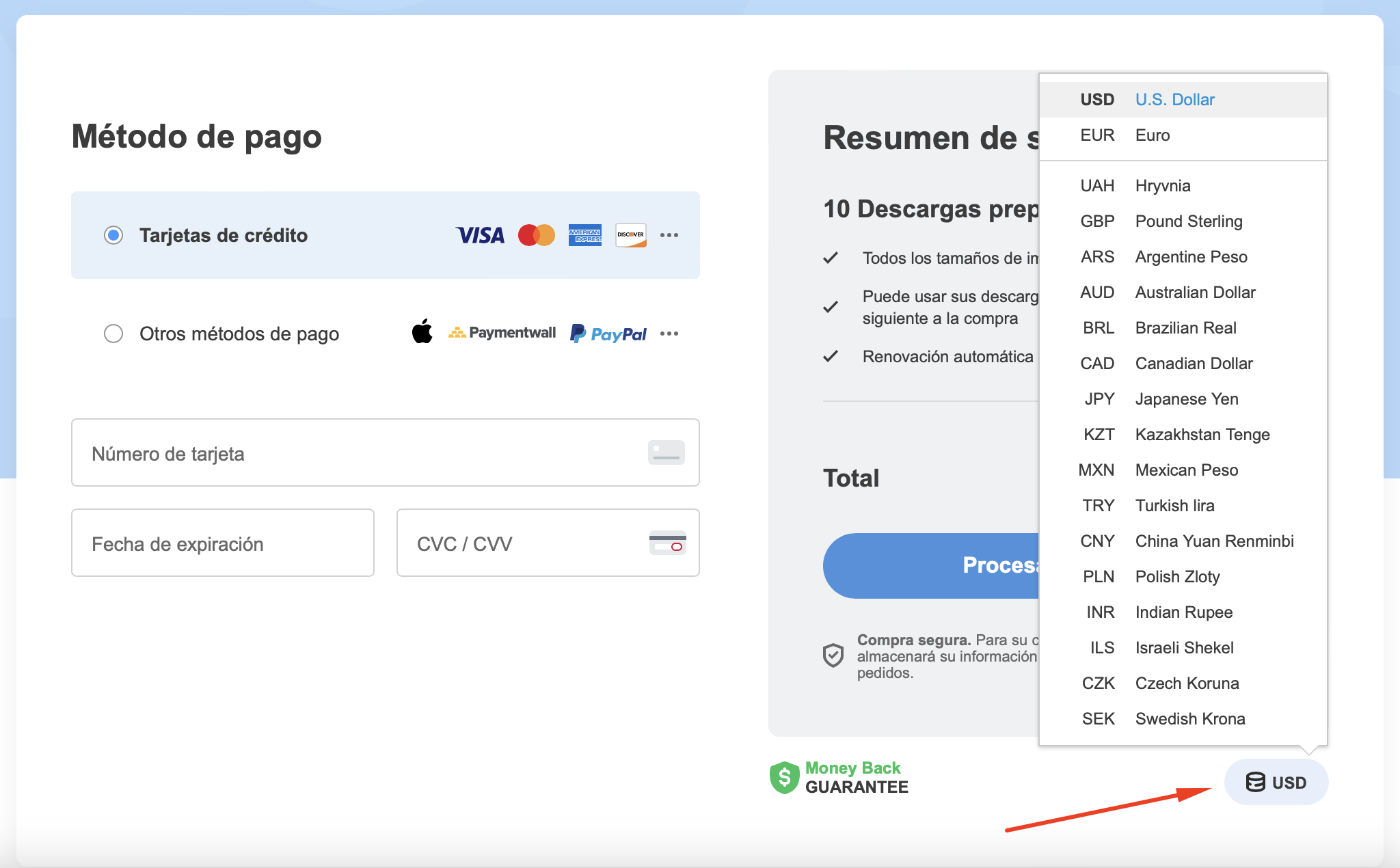Image resolution: width=1400 pixels, height=868 pixels.
Task: Click the Número de tarjeta field
Action: coord(386,453)
